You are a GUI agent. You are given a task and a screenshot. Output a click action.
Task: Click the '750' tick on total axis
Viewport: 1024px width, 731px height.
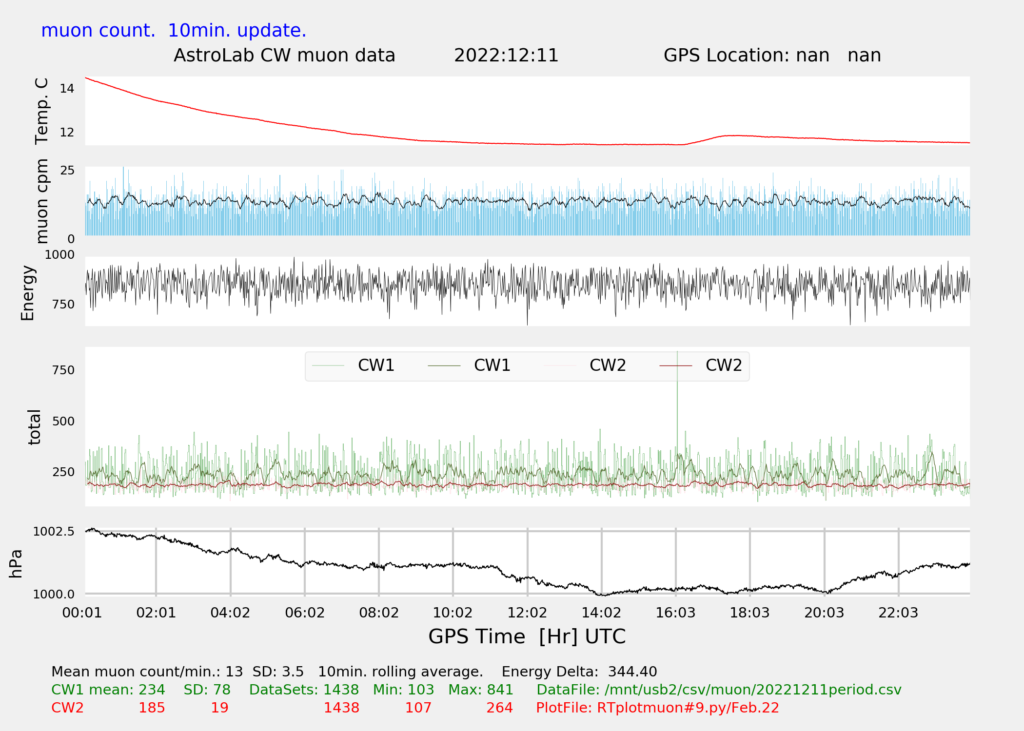(63, 370)
